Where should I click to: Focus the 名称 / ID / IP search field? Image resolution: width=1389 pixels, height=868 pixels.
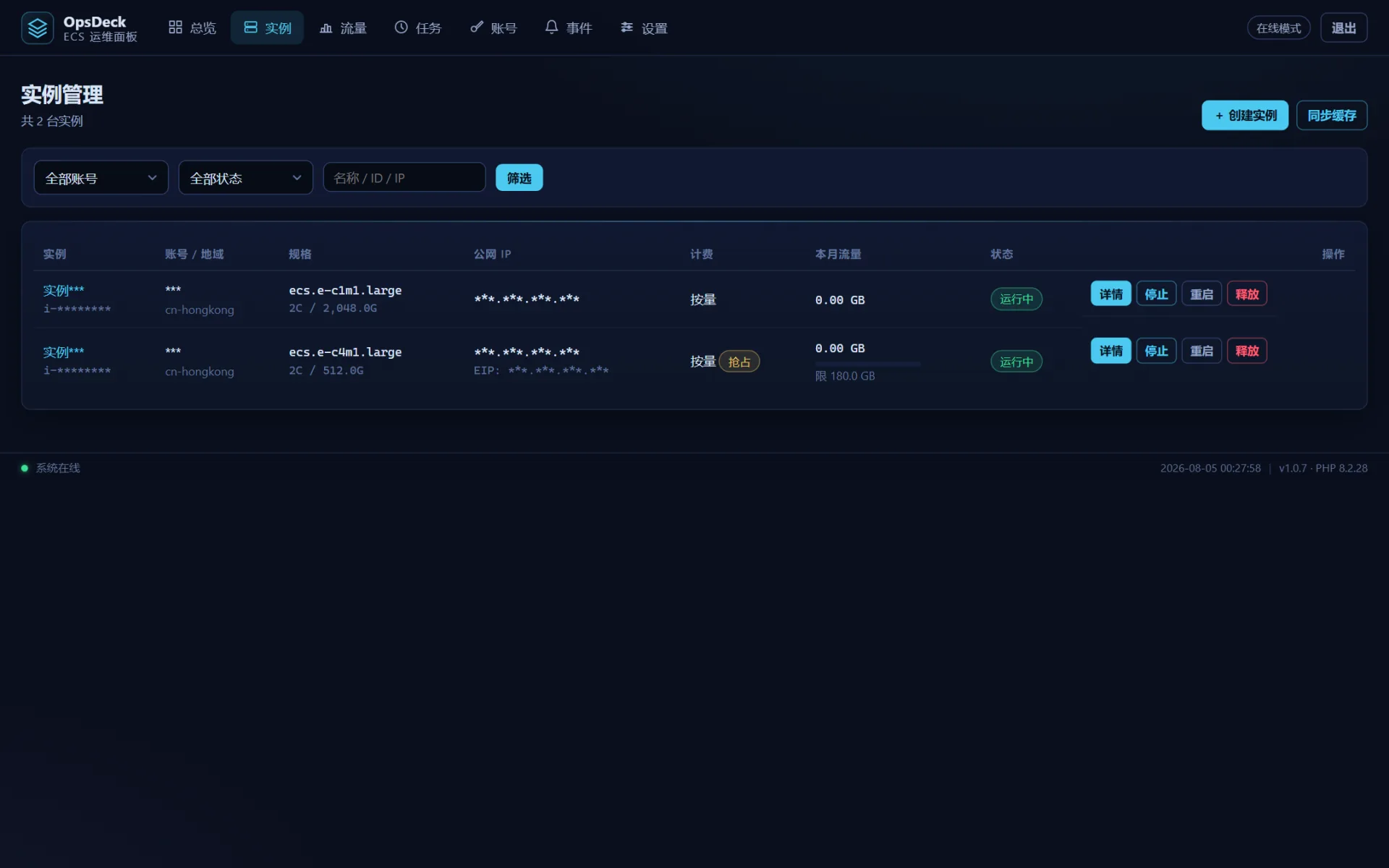tap(404, 178)
